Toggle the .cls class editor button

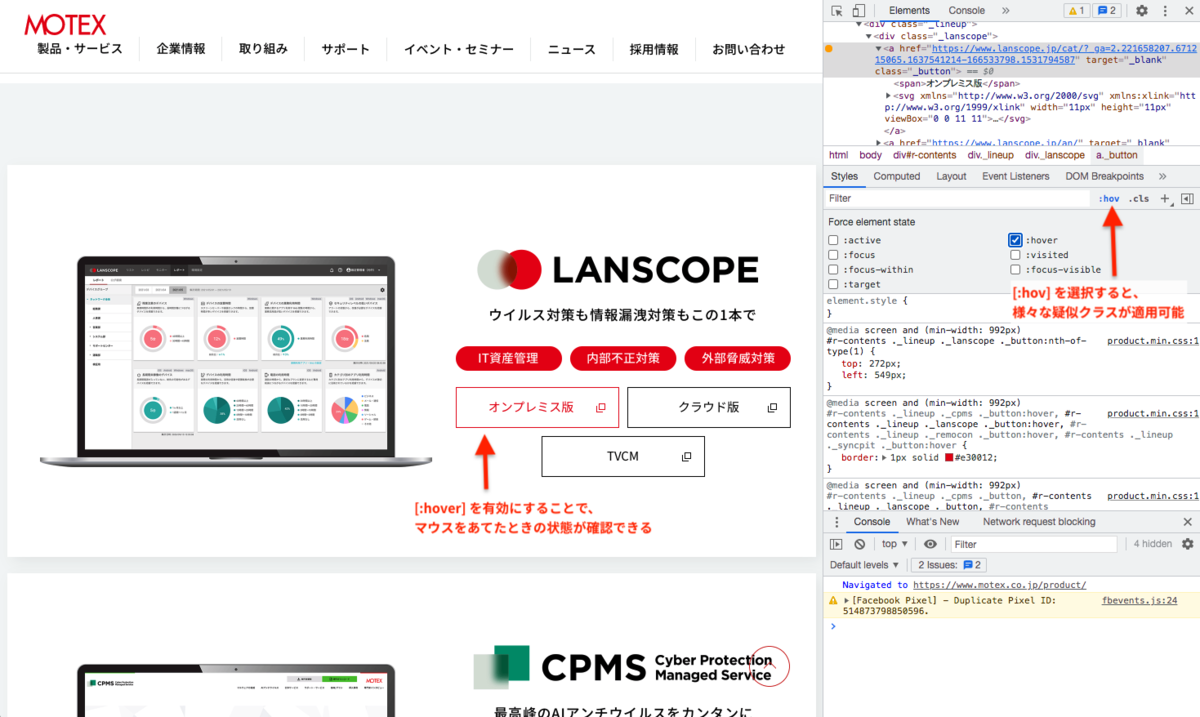[1139, 199]
